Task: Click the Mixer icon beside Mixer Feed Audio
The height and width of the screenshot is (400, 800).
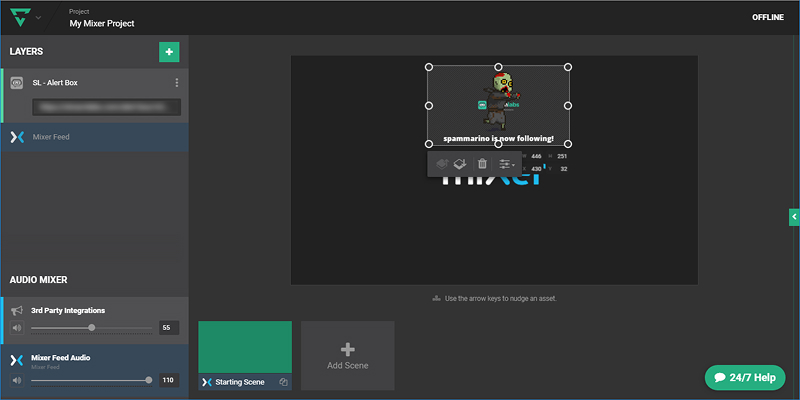Action: (x=17, y=361)
